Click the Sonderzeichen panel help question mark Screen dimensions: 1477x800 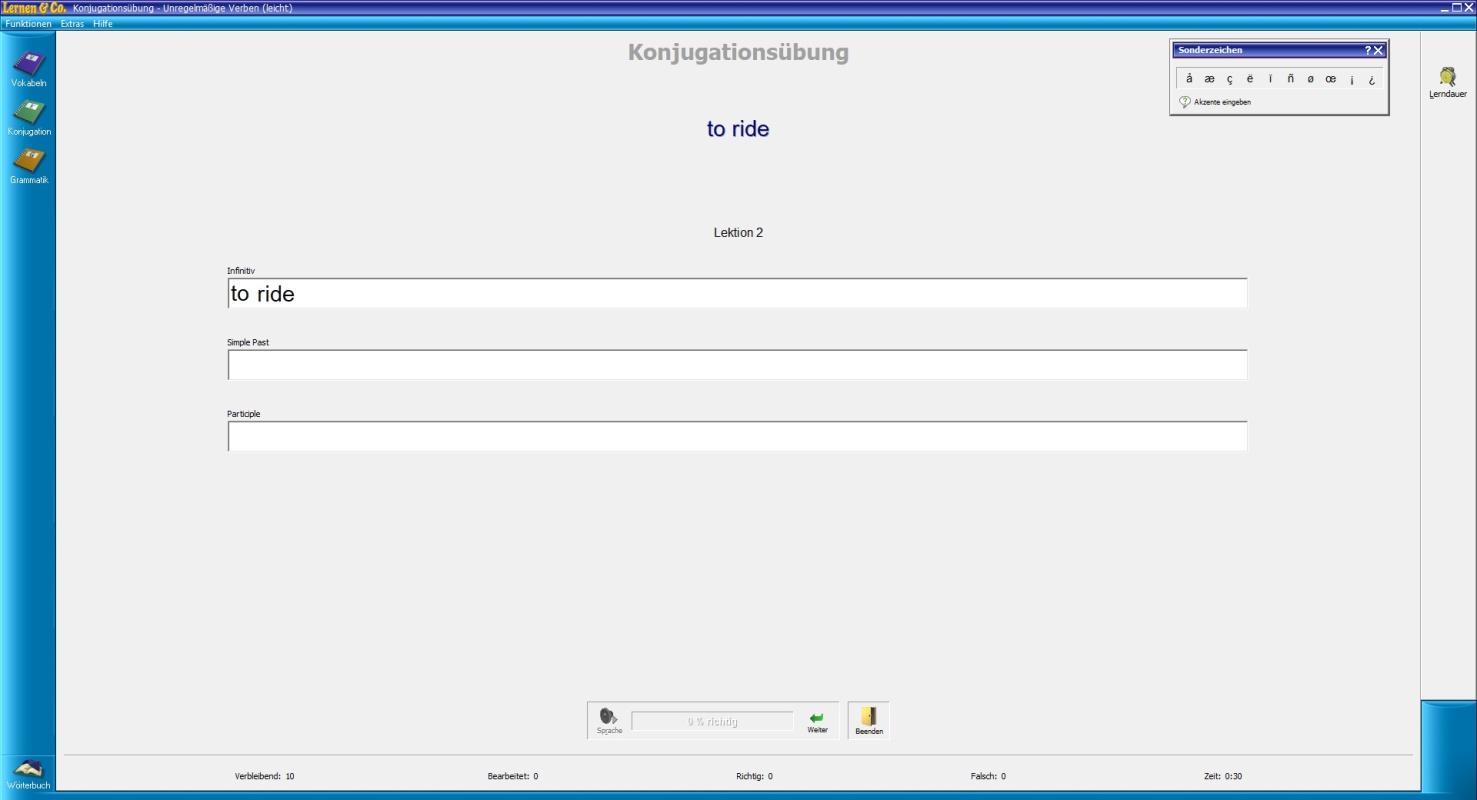[1367, 50]
